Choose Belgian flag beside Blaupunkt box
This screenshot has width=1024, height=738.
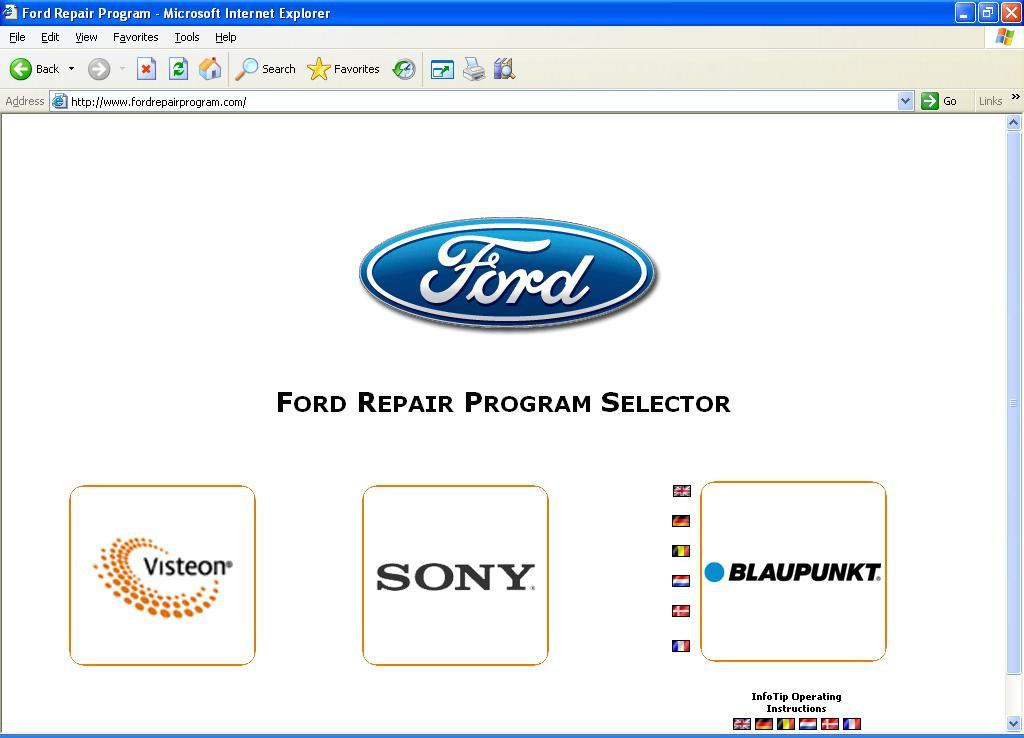(681, 551)
